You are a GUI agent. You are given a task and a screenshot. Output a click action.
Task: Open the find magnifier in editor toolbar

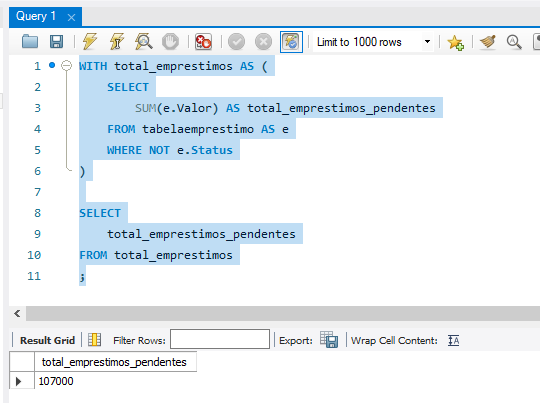pos(514,42)
